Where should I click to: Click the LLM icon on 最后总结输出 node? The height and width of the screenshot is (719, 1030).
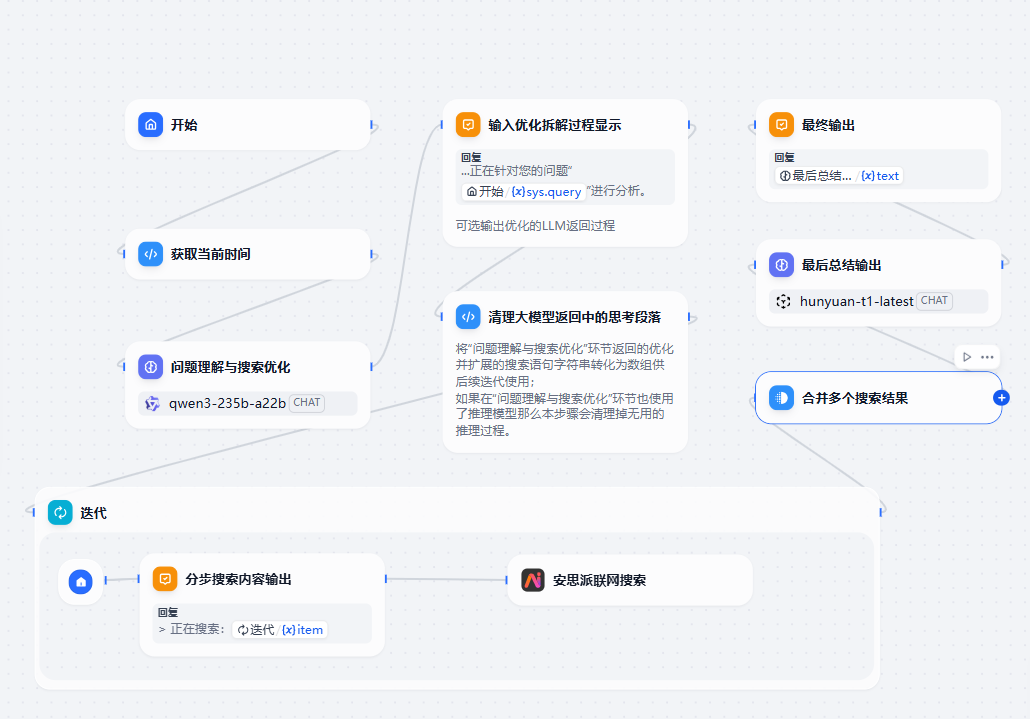point(781,265)
